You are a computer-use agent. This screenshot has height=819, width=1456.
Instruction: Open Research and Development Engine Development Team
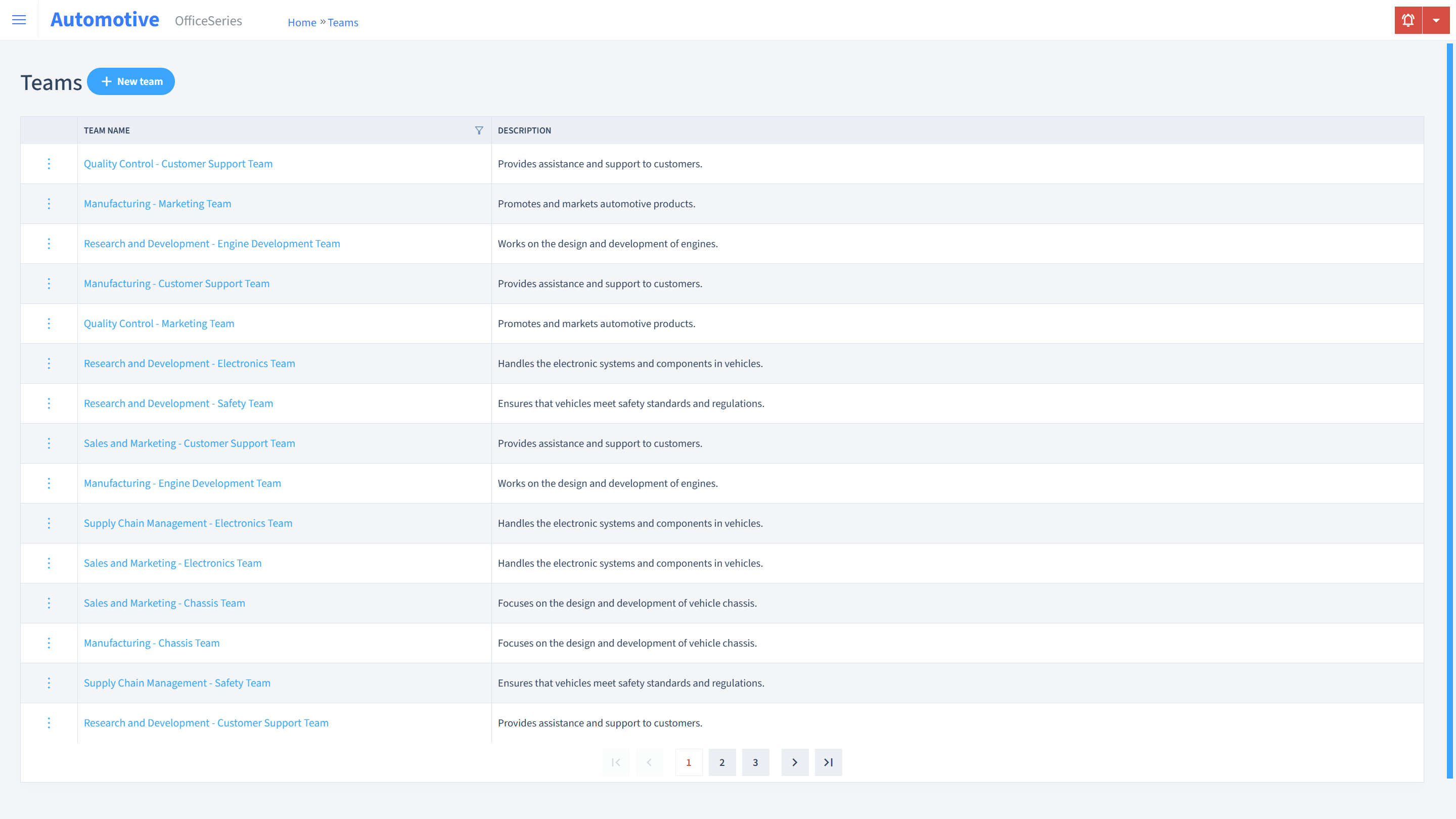point(212,243)
